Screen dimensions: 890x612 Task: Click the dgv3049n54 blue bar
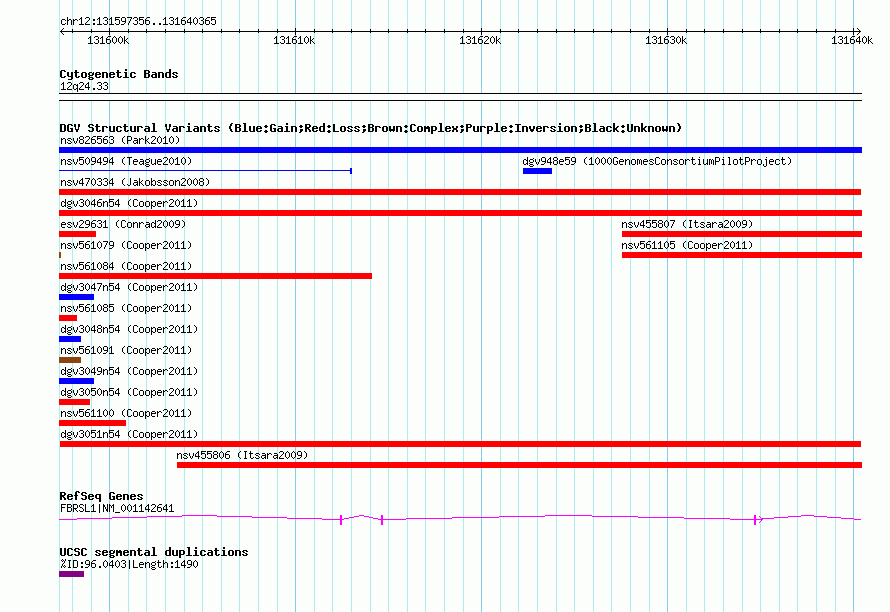click(77, 381)
